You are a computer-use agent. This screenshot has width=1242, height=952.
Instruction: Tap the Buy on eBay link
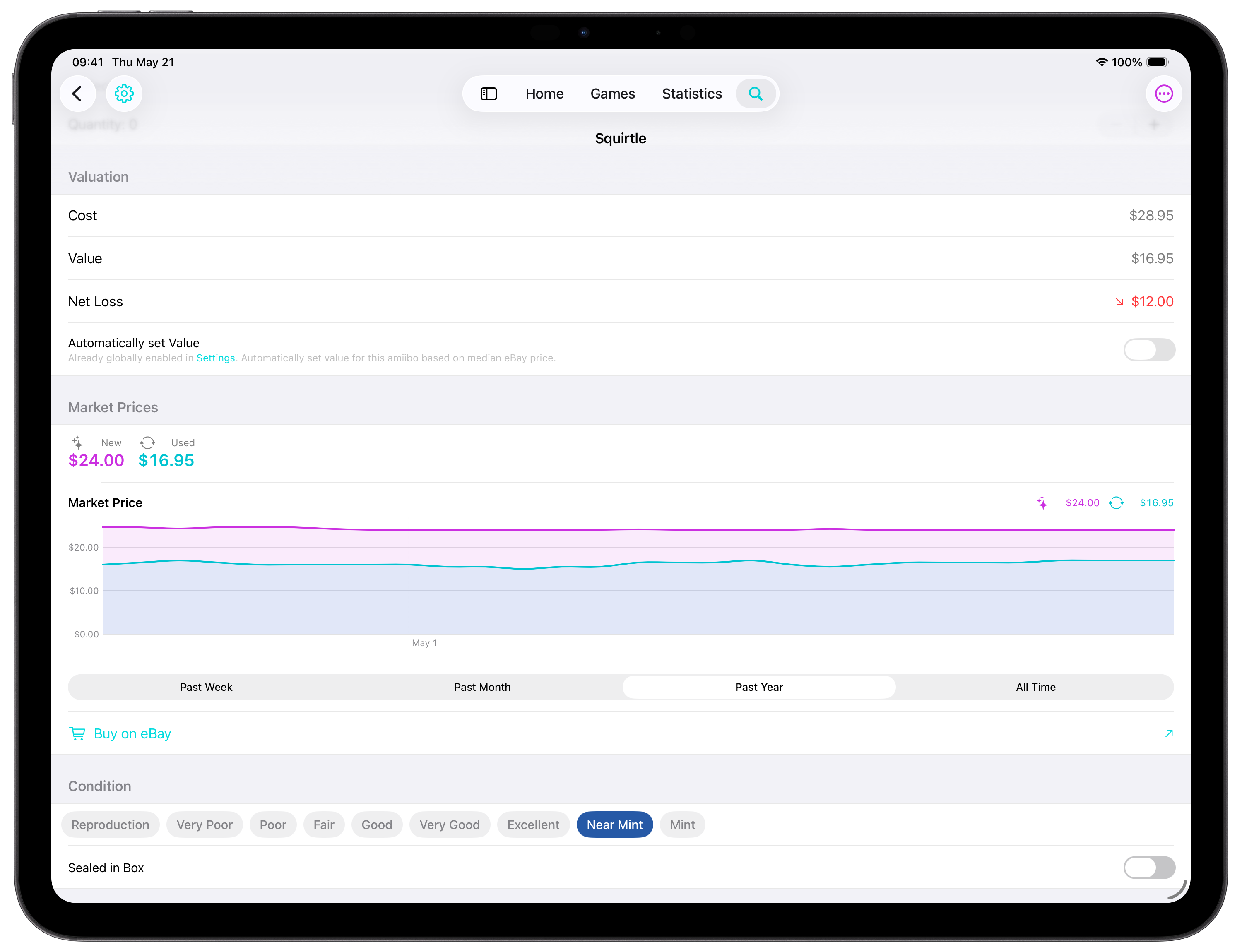pyautogui.click(x=132, y=734)
